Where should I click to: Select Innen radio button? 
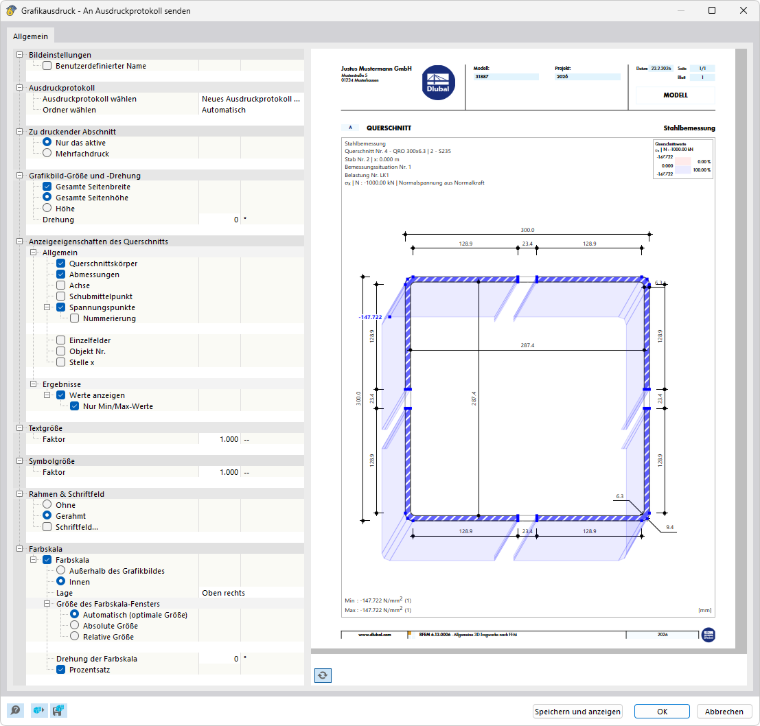coord(61,582)
